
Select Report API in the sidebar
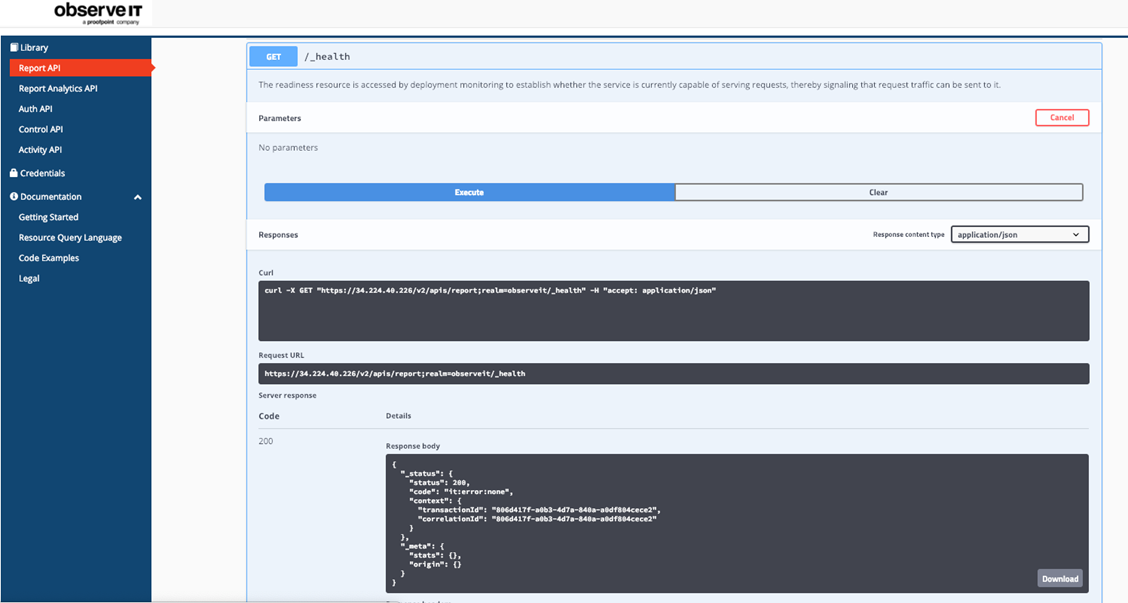tap(40, 68)
